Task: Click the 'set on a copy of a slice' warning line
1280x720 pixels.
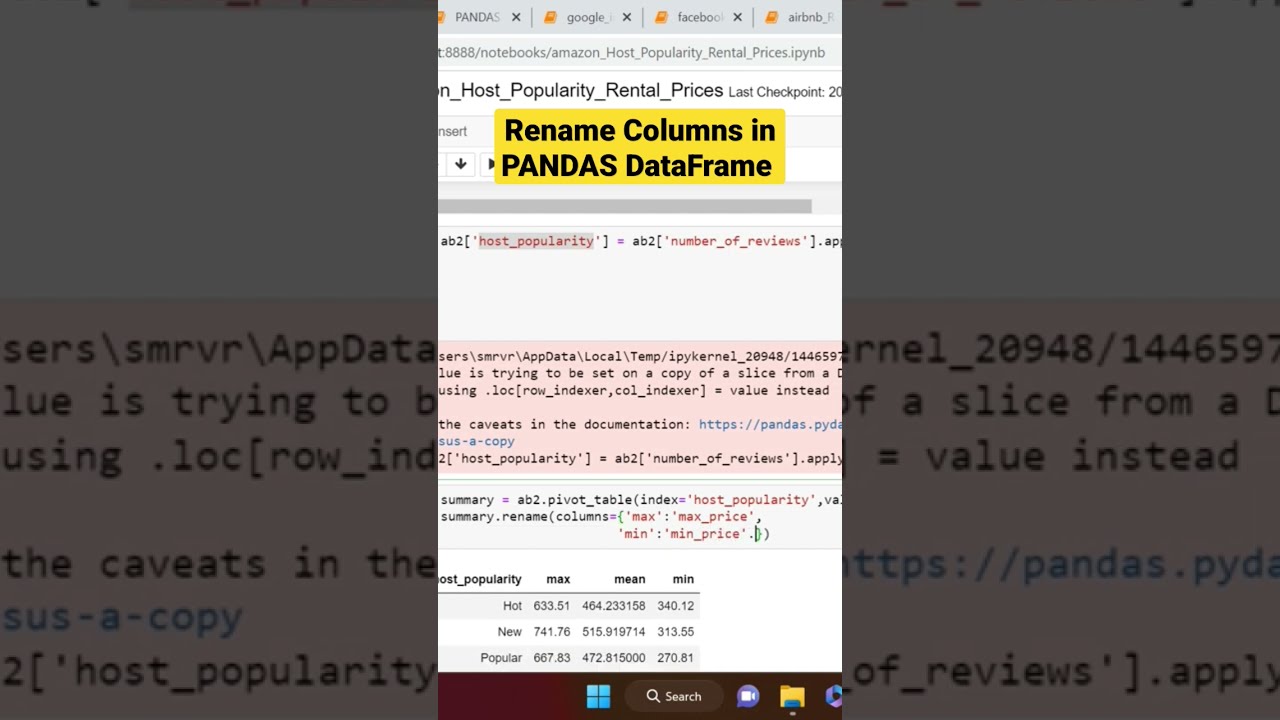Action: [640, 373]
